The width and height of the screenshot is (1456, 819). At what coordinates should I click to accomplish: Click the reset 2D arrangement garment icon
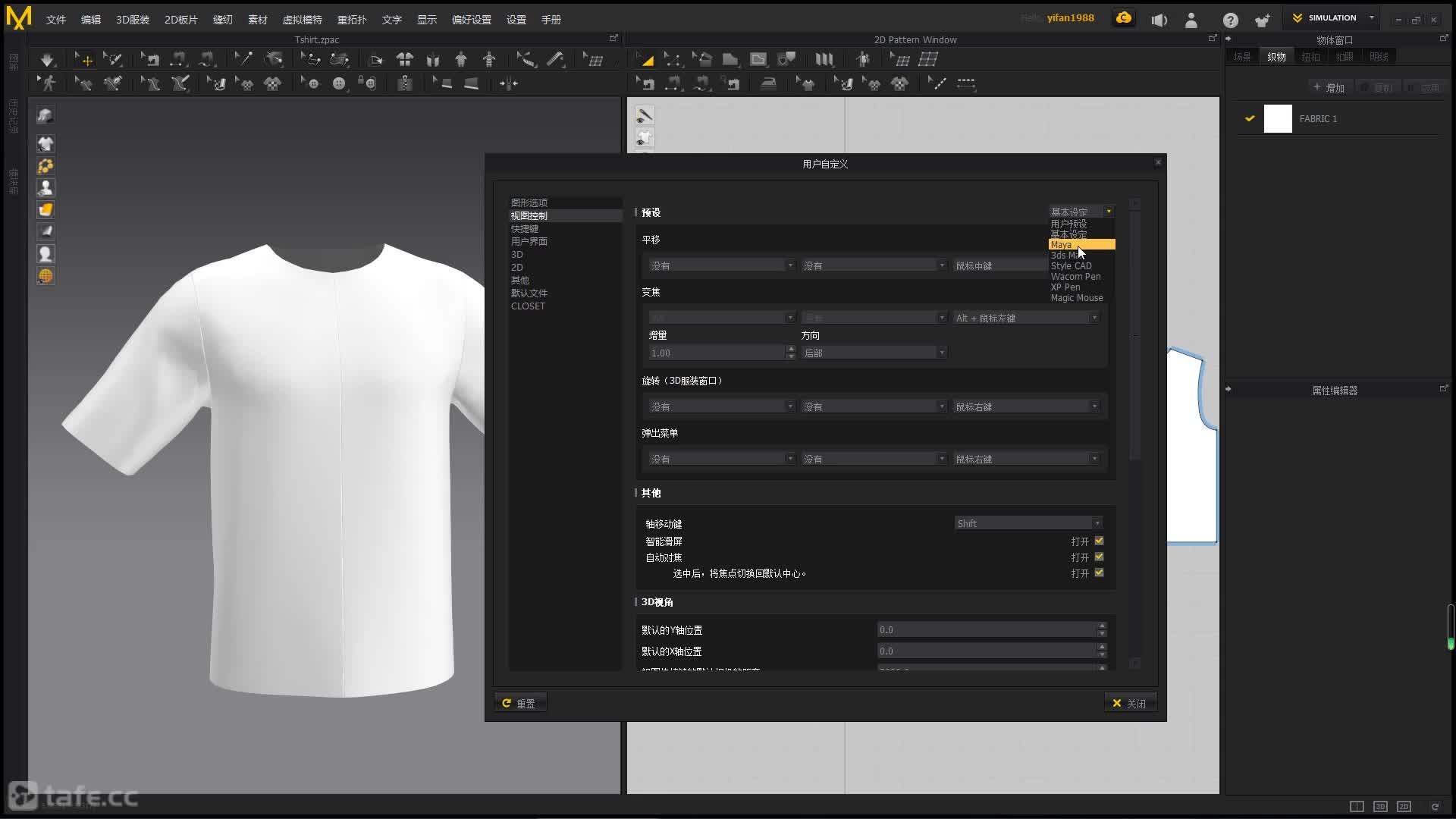tap(405, 59)
